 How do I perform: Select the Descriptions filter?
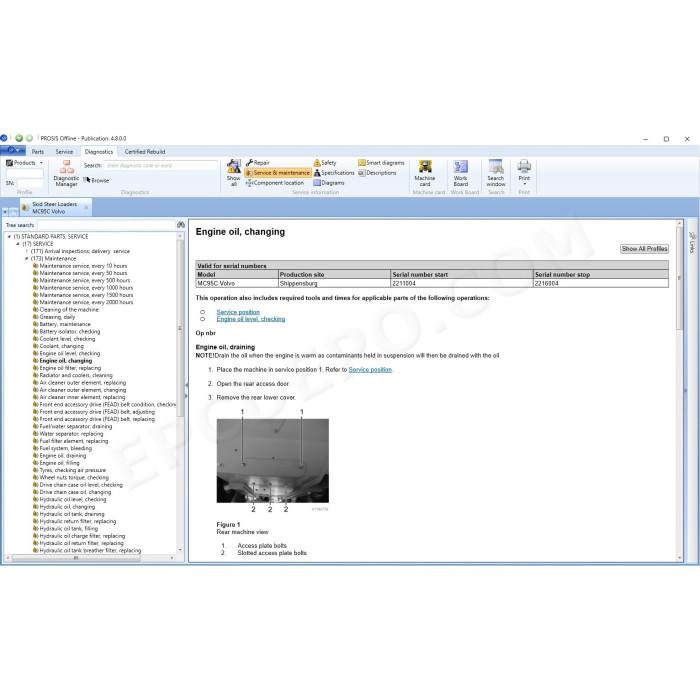click(377, 173)
